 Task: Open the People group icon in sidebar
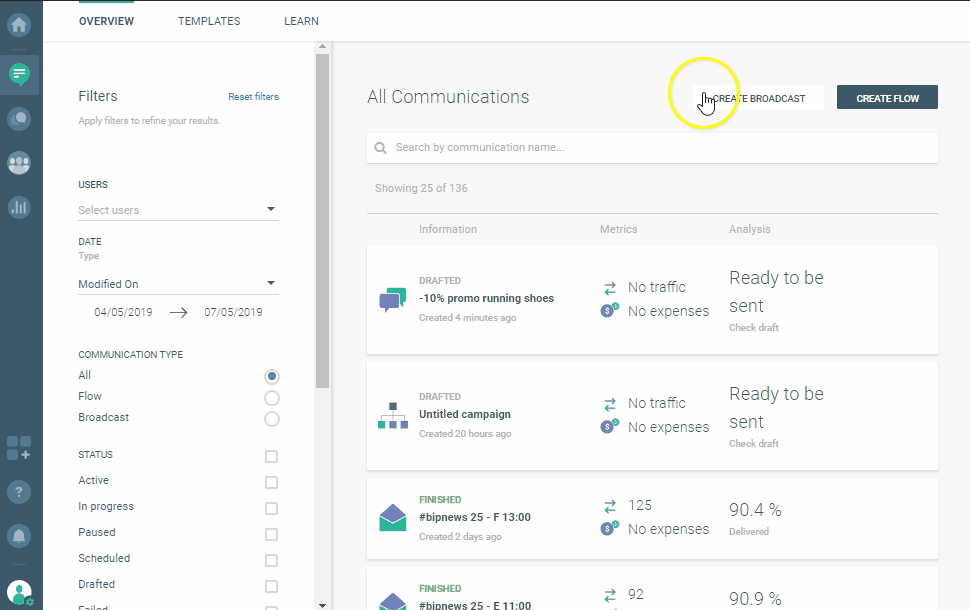click(19, 163)
